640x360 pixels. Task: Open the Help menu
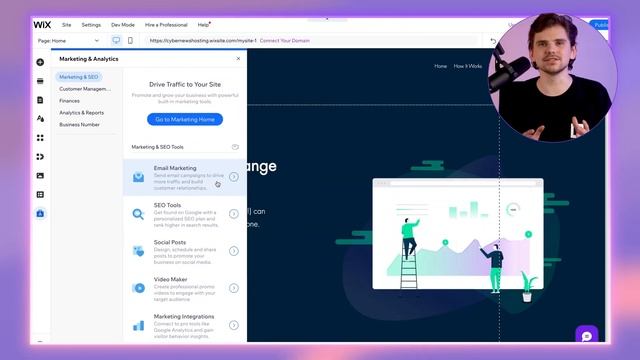204,25
